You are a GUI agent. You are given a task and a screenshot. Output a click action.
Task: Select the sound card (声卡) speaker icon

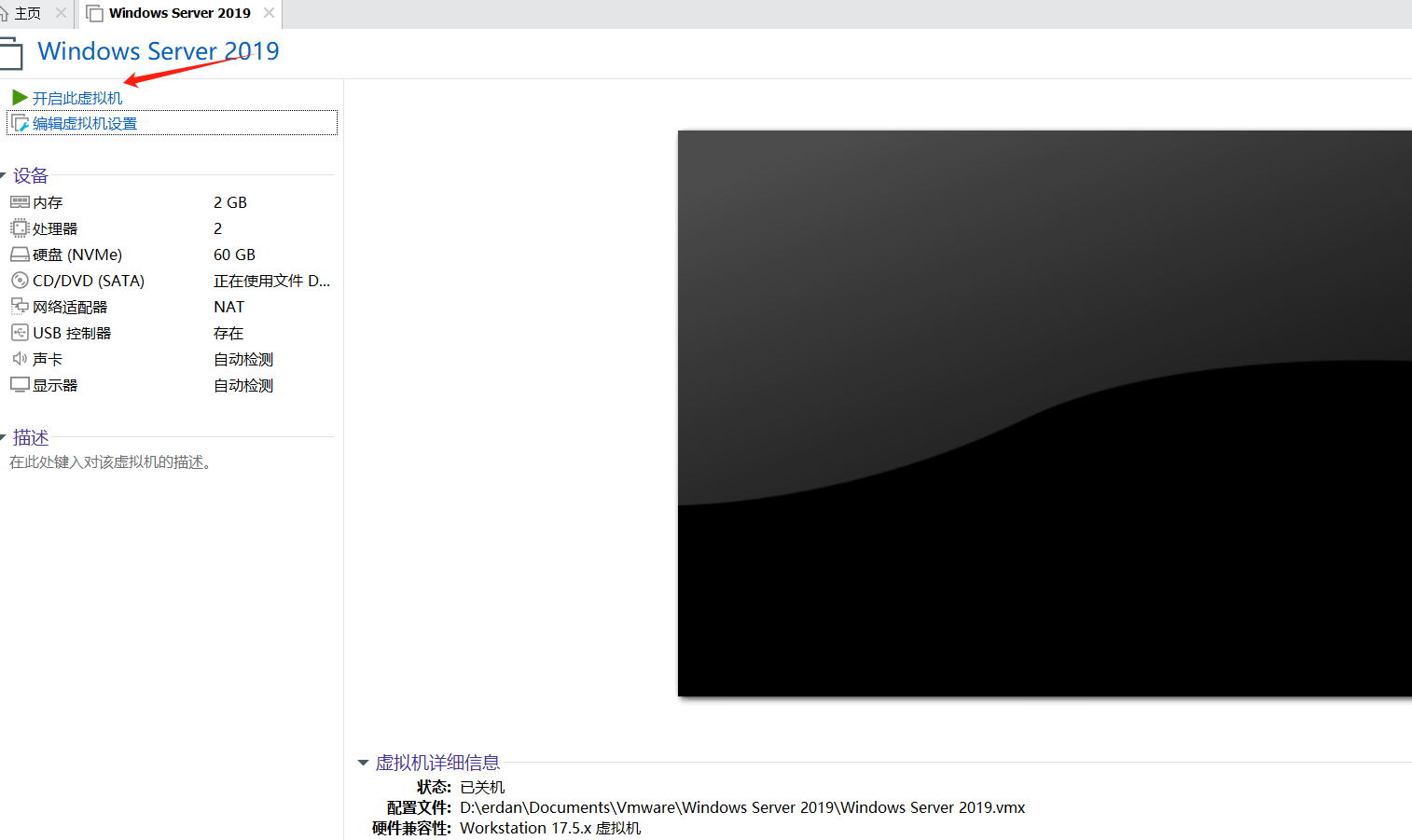pyautogui.click(x=20, y=358)
